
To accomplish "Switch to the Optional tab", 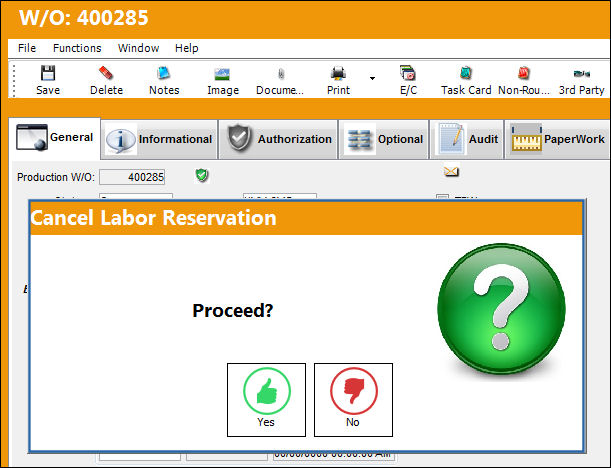I will (x=384, y=139).
